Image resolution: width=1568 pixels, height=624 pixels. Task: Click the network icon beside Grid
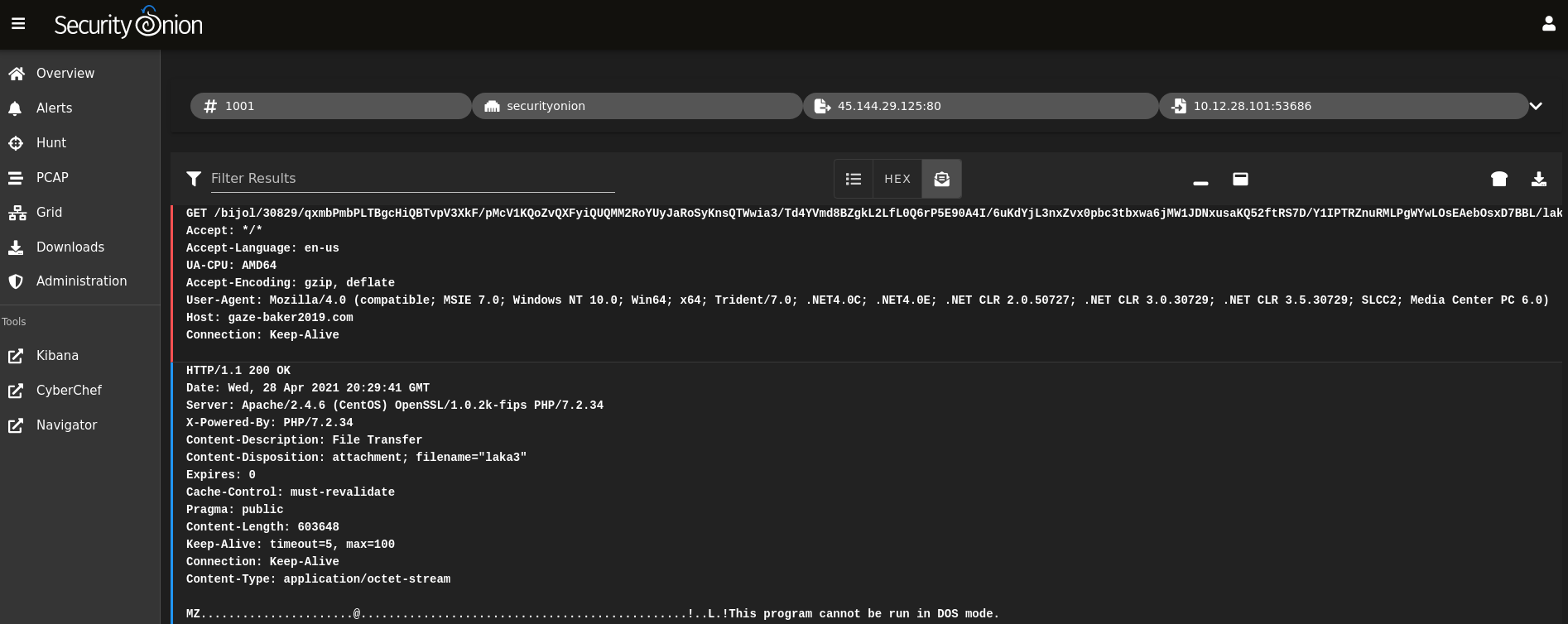(17, 213)
